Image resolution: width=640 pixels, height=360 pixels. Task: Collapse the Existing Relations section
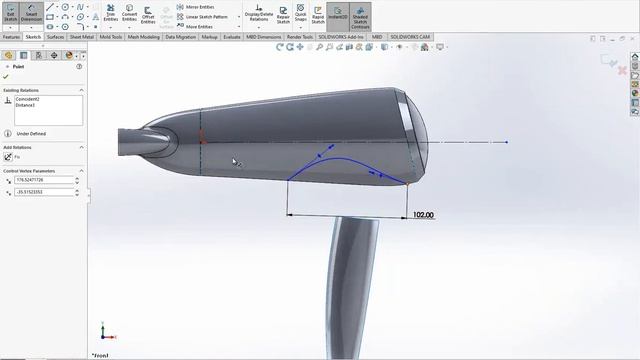pos(81,90)
